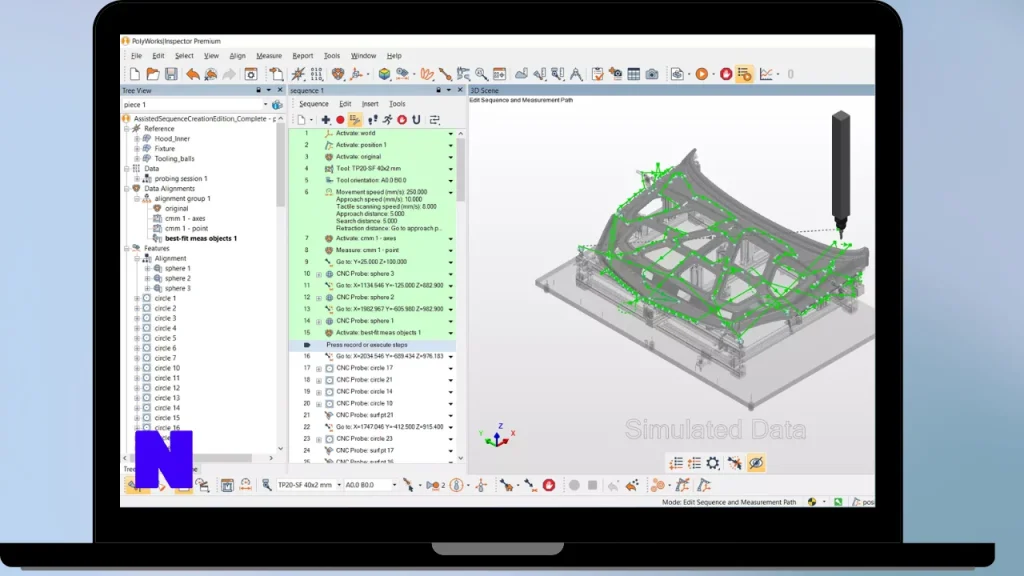The image size is (1024, 576).
Task: Click the plus icon in sequence toolbar
Action: [x=325, y=120]
